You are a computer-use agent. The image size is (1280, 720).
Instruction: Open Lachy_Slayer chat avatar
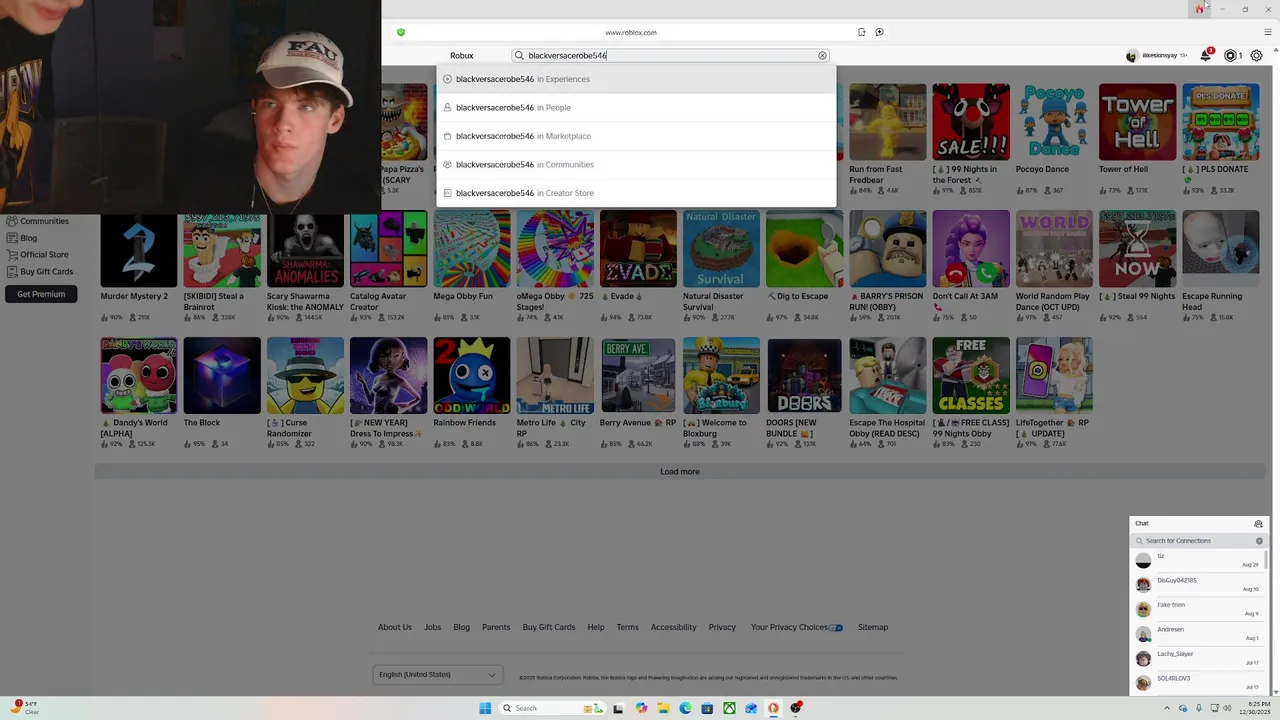point(1143,658)
